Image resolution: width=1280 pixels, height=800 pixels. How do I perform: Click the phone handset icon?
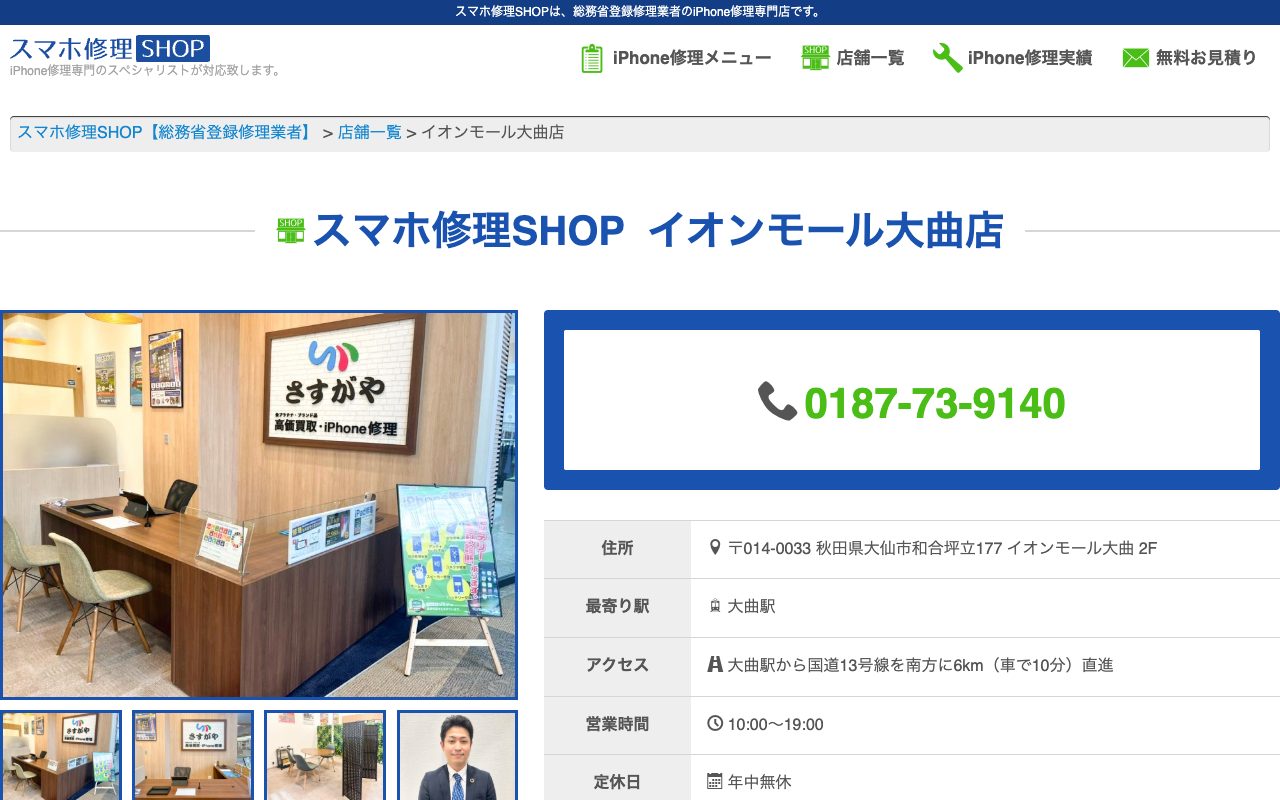pos(777,402)
